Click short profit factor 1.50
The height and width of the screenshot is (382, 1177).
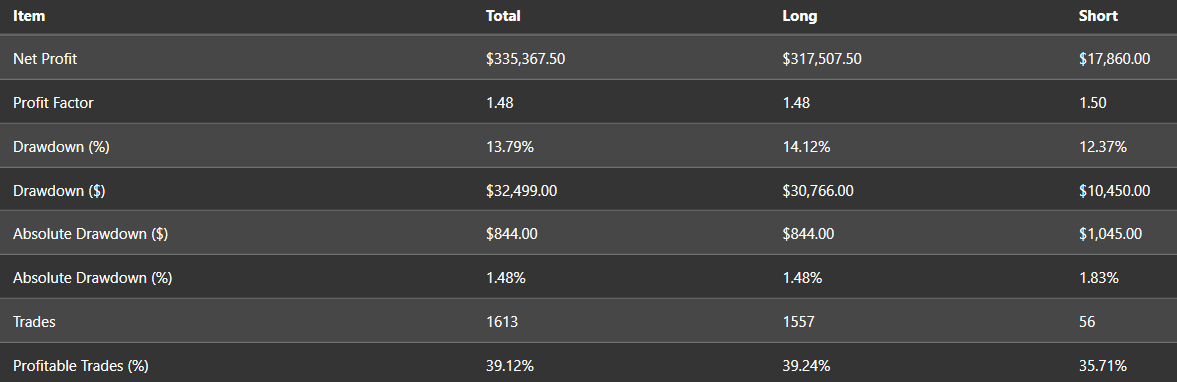(1093, 103)
